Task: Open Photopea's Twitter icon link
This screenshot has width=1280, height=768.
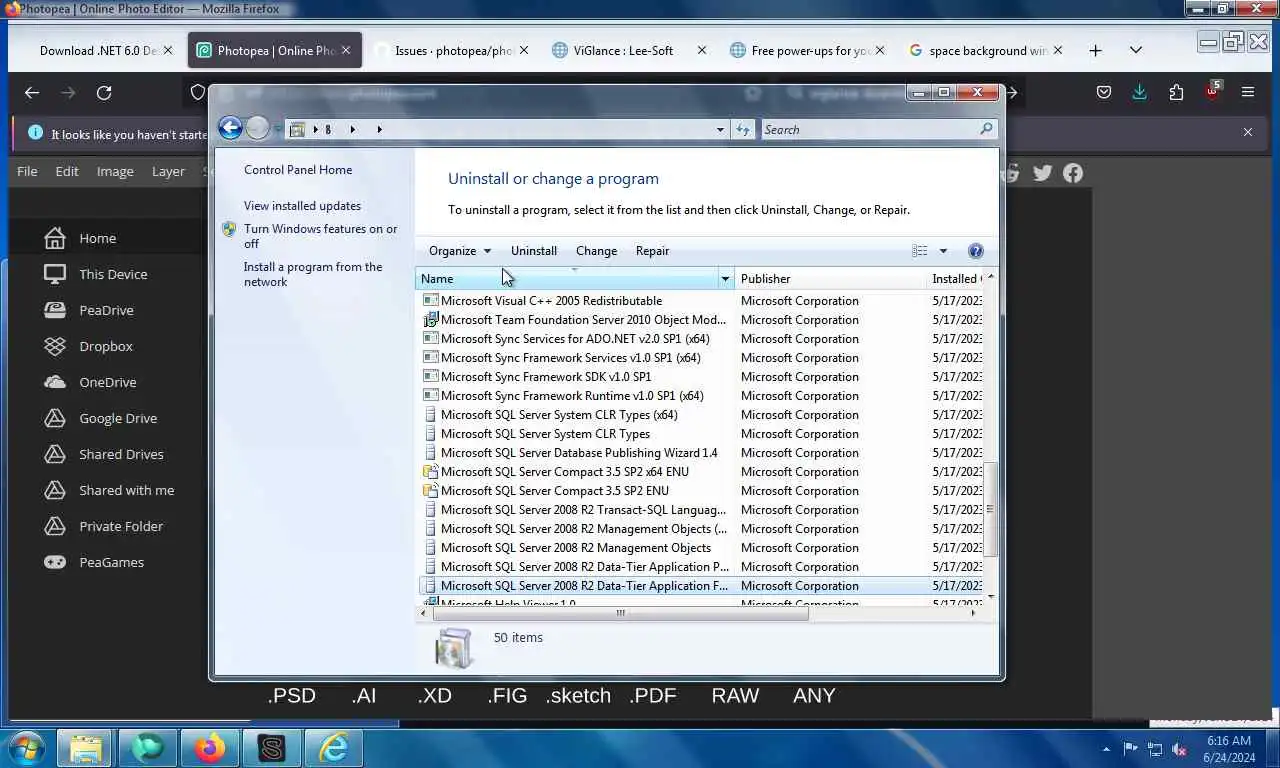Action: pyautogui.click(x=1043, y=173)
